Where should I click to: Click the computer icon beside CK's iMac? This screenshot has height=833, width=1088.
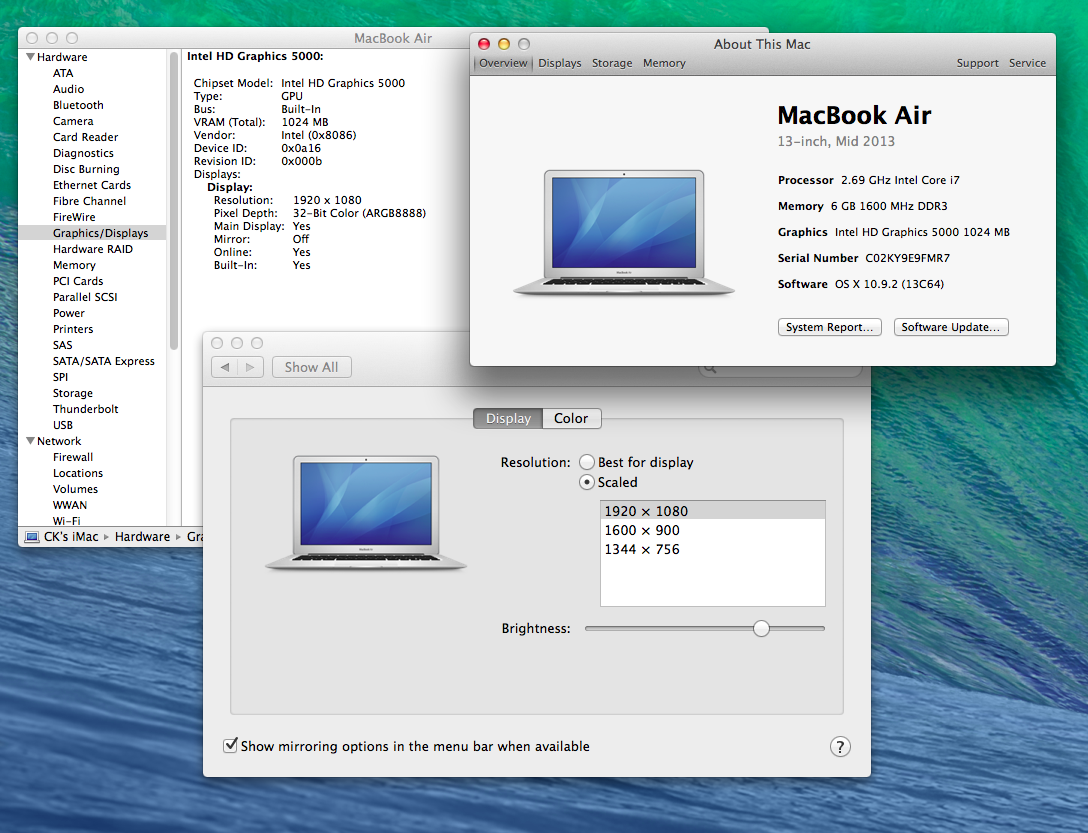[32, 537]
